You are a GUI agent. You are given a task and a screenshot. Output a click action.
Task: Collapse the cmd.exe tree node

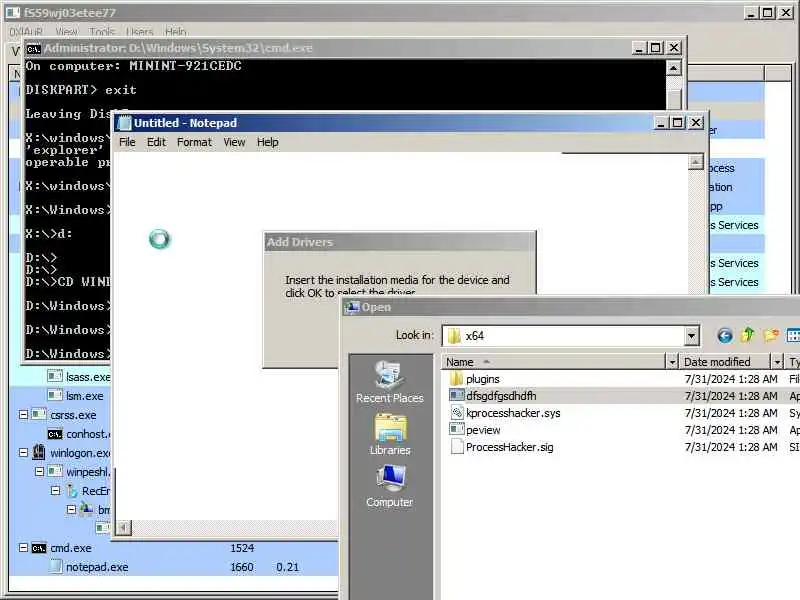[x=23, y=547]
